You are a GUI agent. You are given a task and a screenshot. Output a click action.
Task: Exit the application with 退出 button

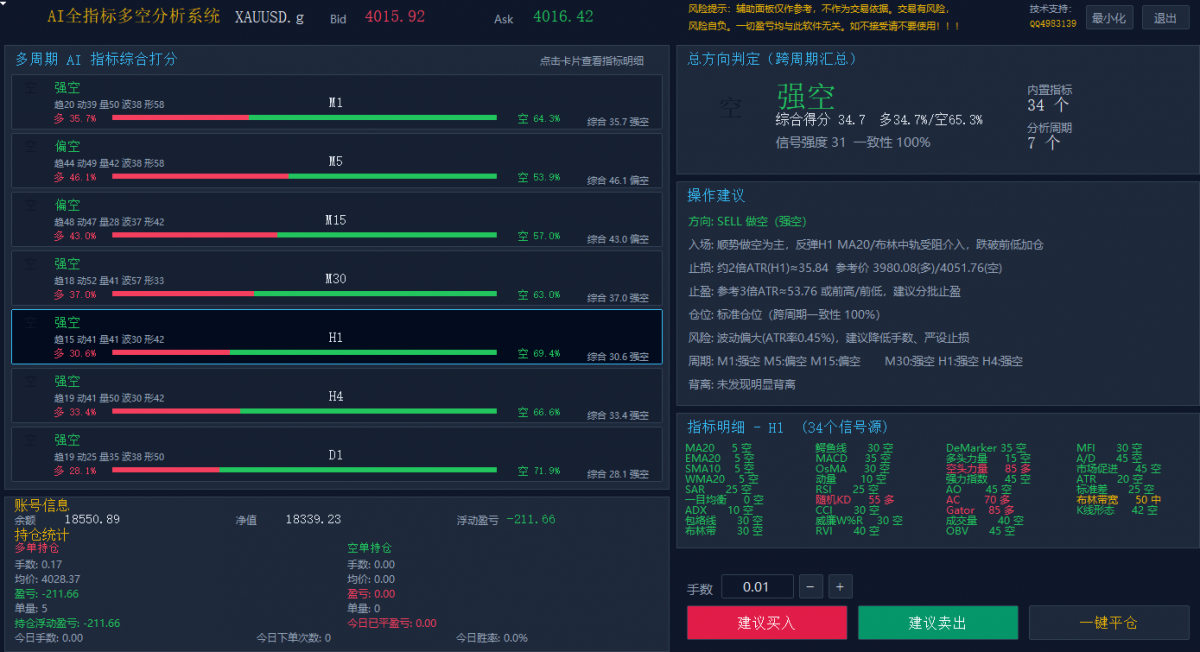(x=1165, y=18)
